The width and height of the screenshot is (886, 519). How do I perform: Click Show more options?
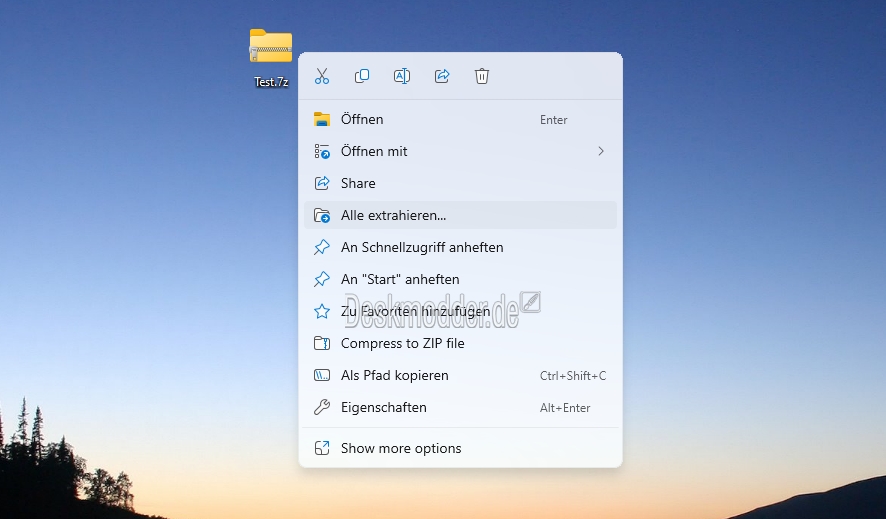tap(461, 448)
